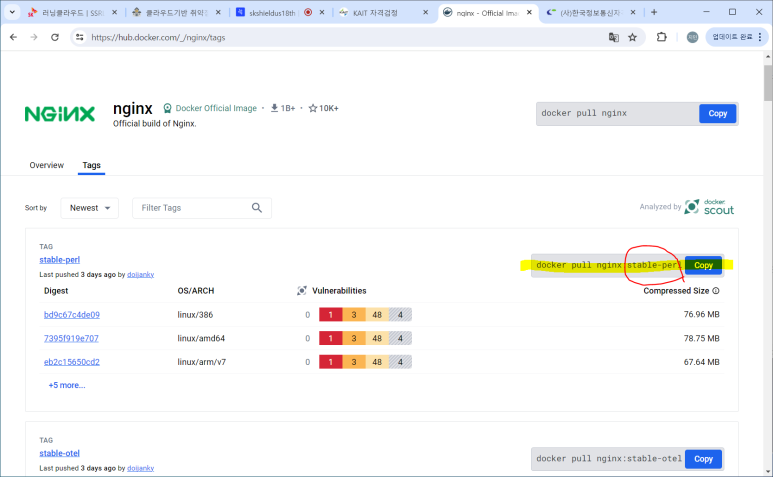Open the tab search chevron
773x477 pixels.
[12, 12]
